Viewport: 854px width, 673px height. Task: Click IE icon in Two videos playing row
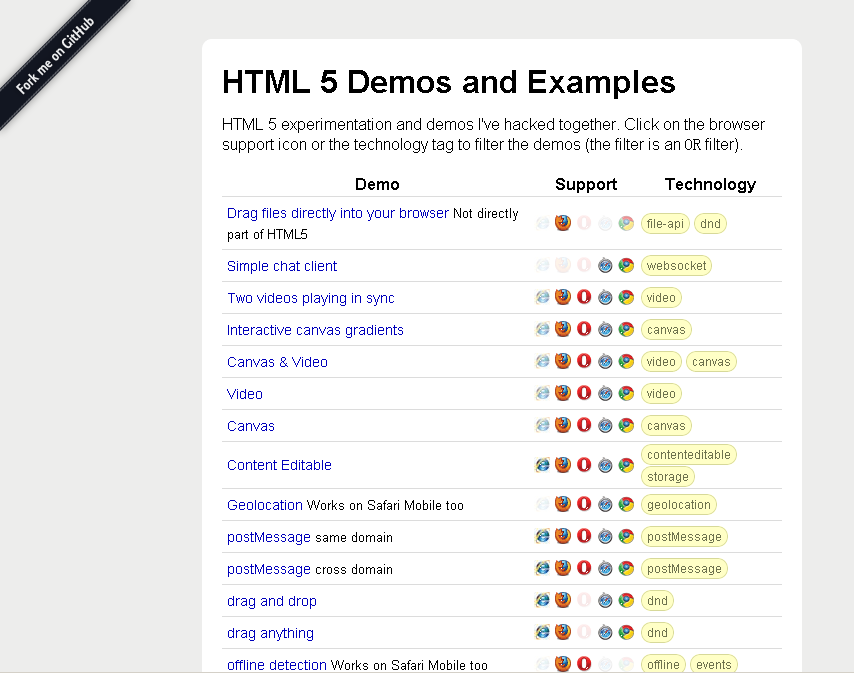pyautogui.click(x=542, y=297)
